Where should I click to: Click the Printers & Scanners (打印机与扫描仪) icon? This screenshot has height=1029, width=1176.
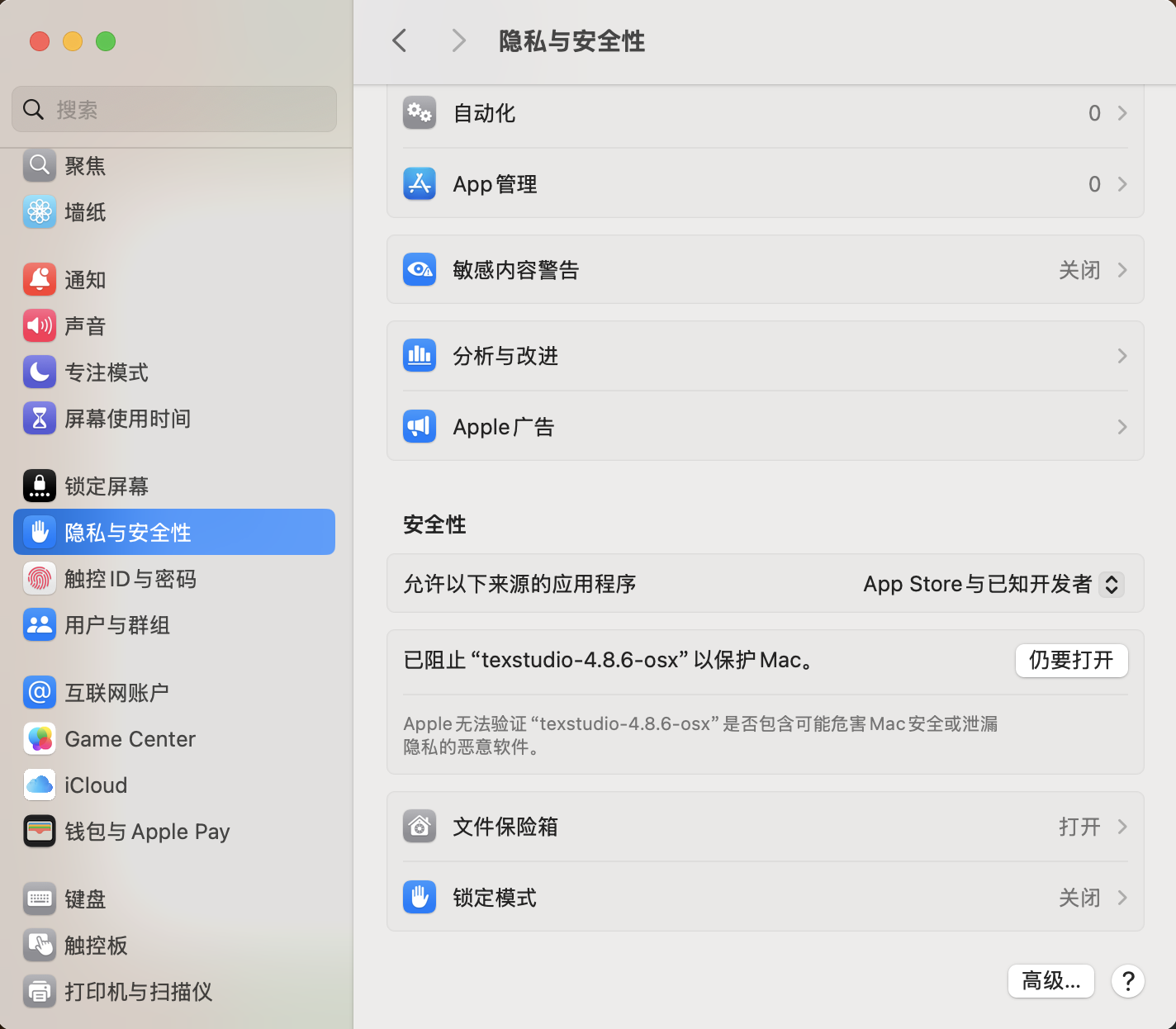(40, 992)
